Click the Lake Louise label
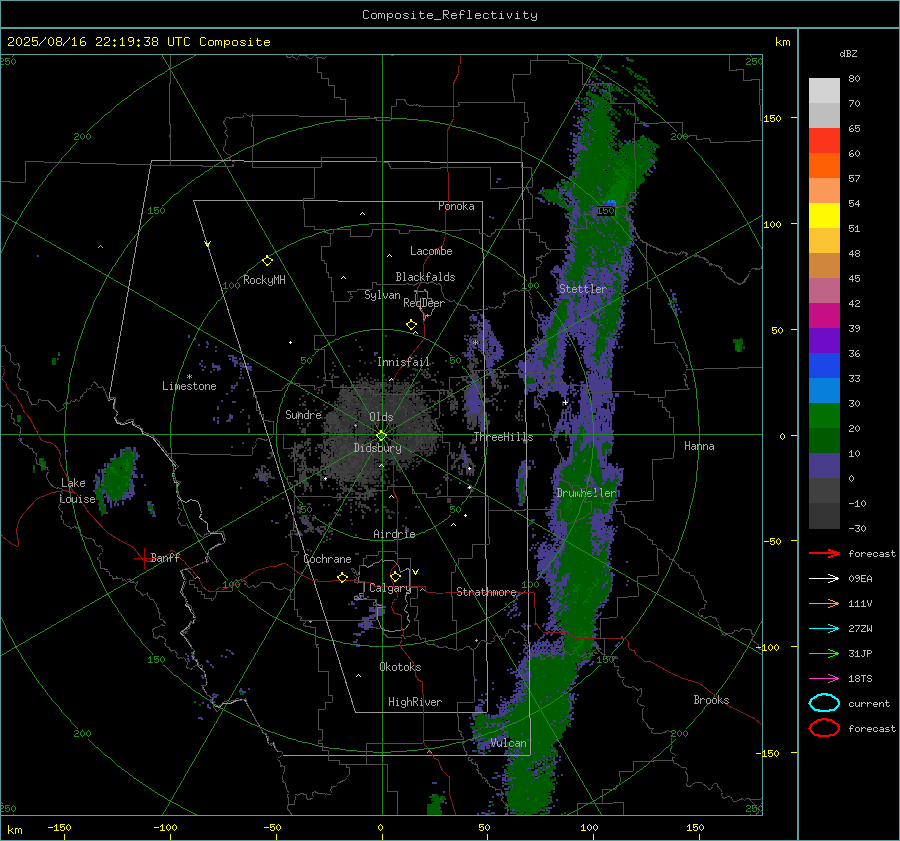900x841 pixels. click(x=77, y=491)
